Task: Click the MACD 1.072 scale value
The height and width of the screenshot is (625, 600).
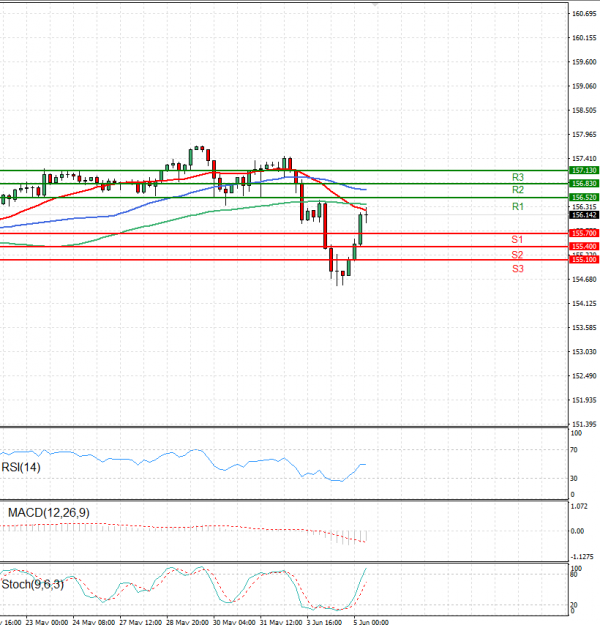Action: [579, 507]
